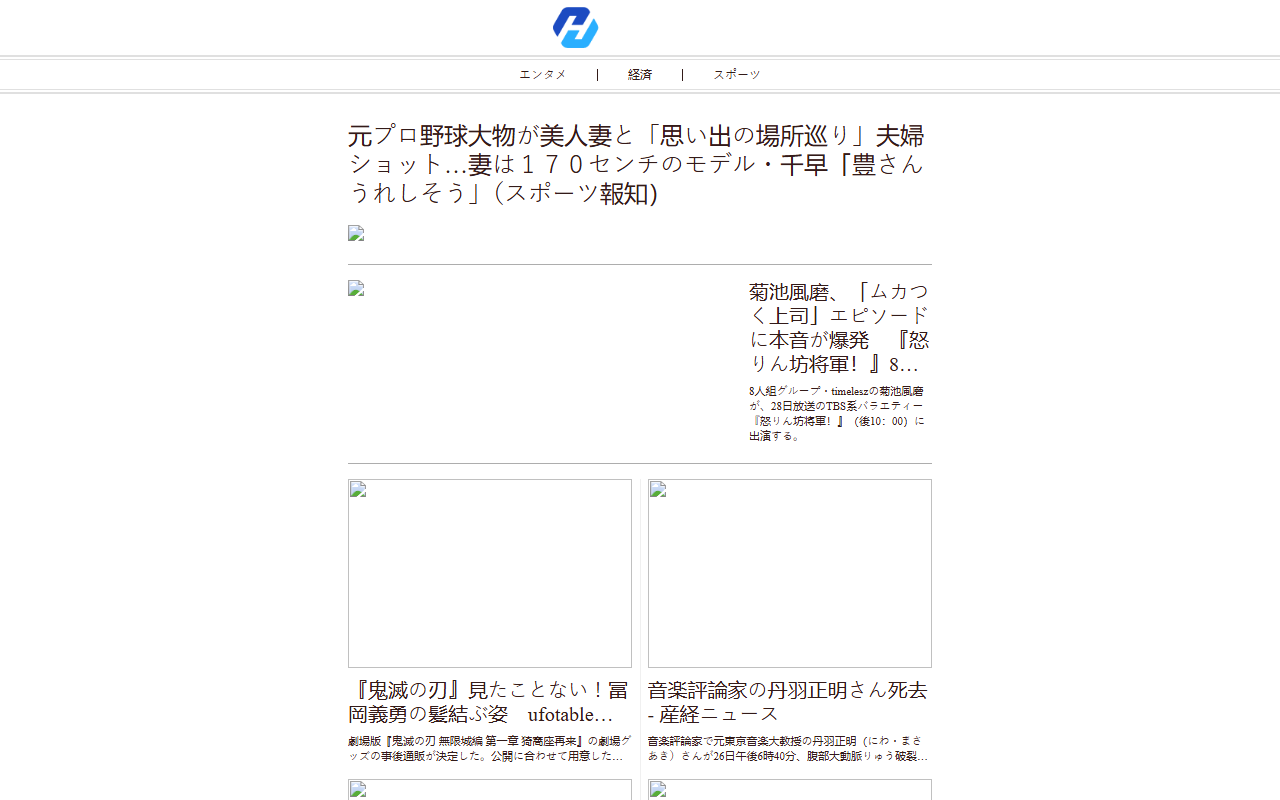Open the 元プロ野球大物 headline article
1280x800 pixels.
(x=637, y=164)
